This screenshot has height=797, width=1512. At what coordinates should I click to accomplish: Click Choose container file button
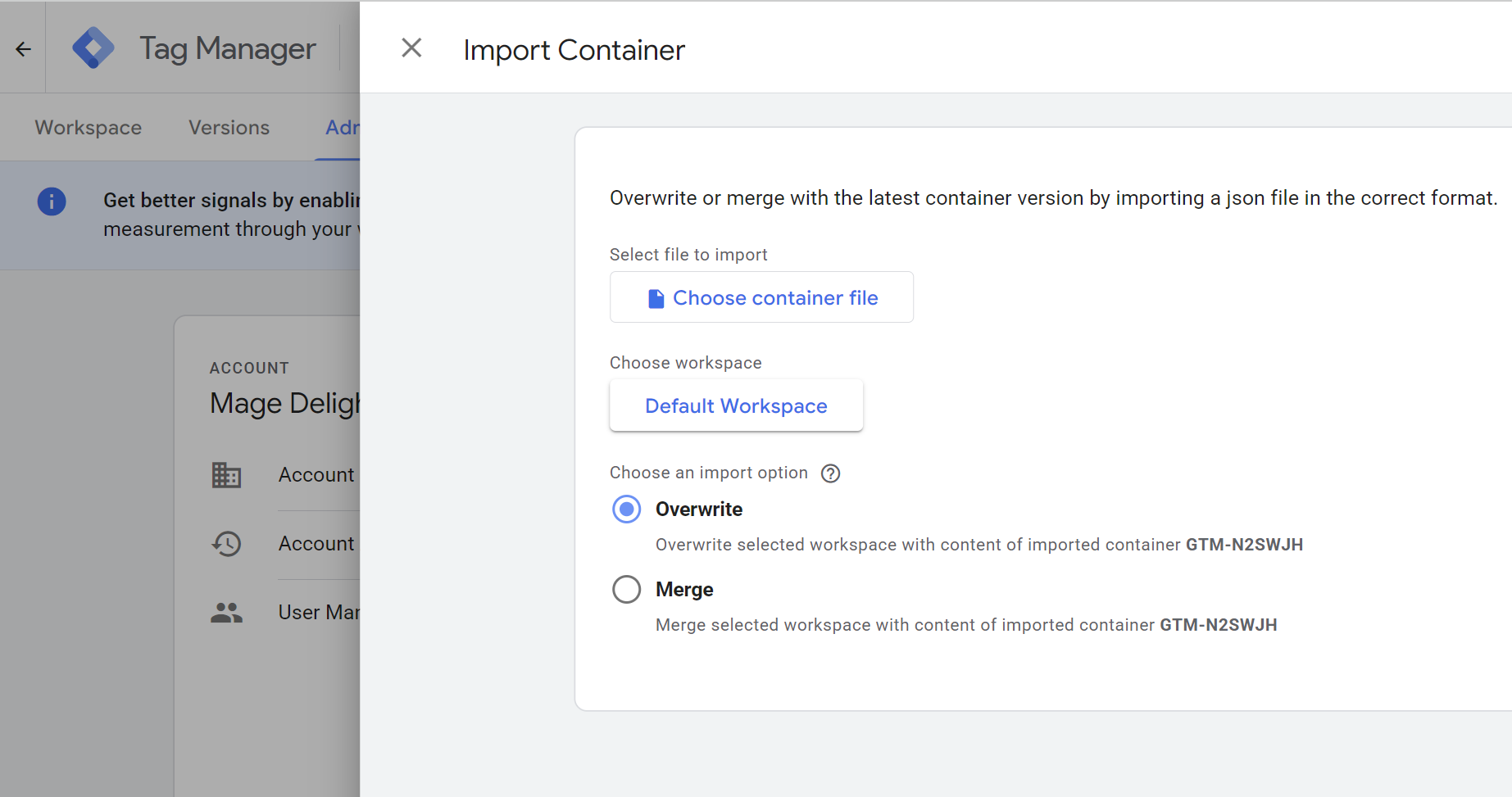761,297
